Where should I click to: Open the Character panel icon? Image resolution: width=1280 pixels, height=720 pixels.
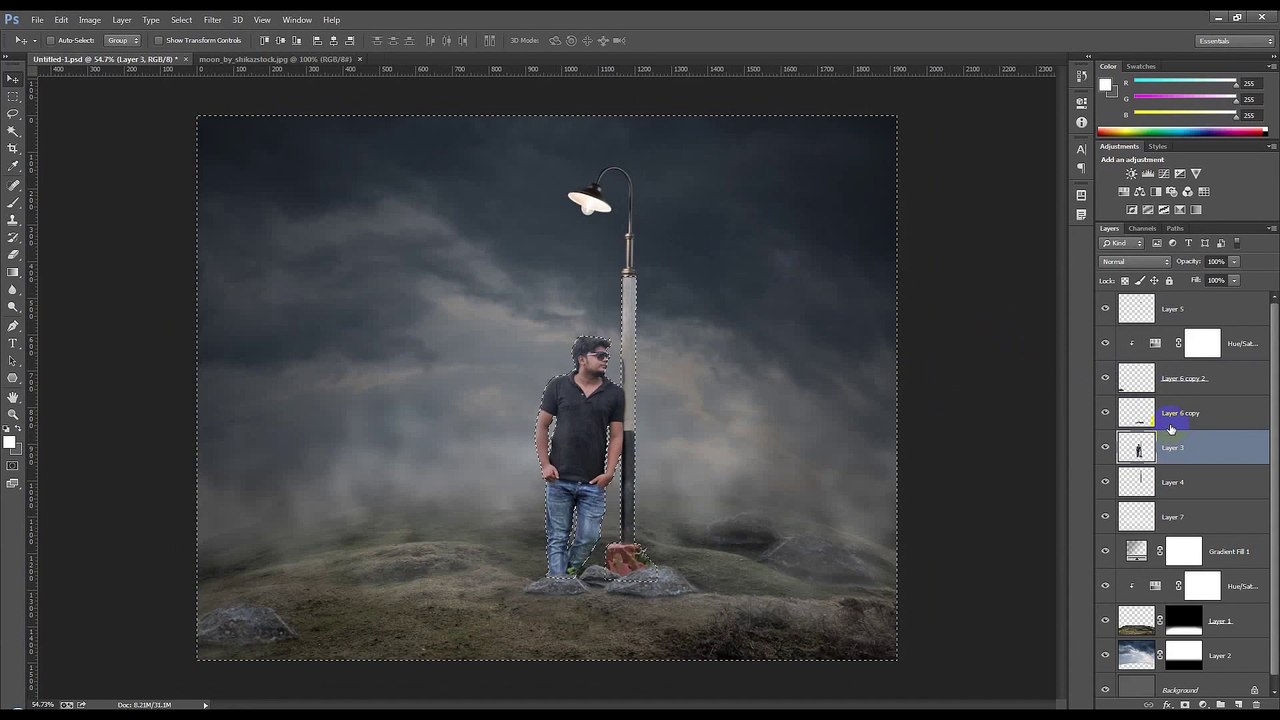click(x=1082, y=149)
